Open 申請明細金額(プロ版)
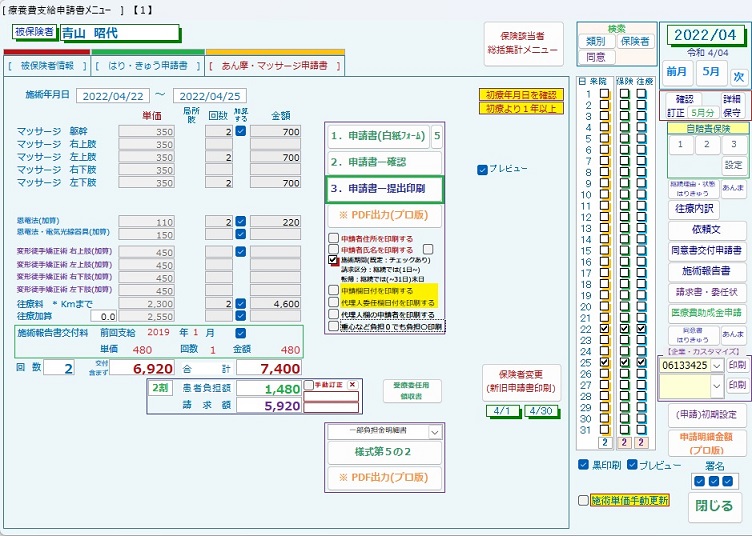This screenshot has height=536, width=752. tap(706, 443)
